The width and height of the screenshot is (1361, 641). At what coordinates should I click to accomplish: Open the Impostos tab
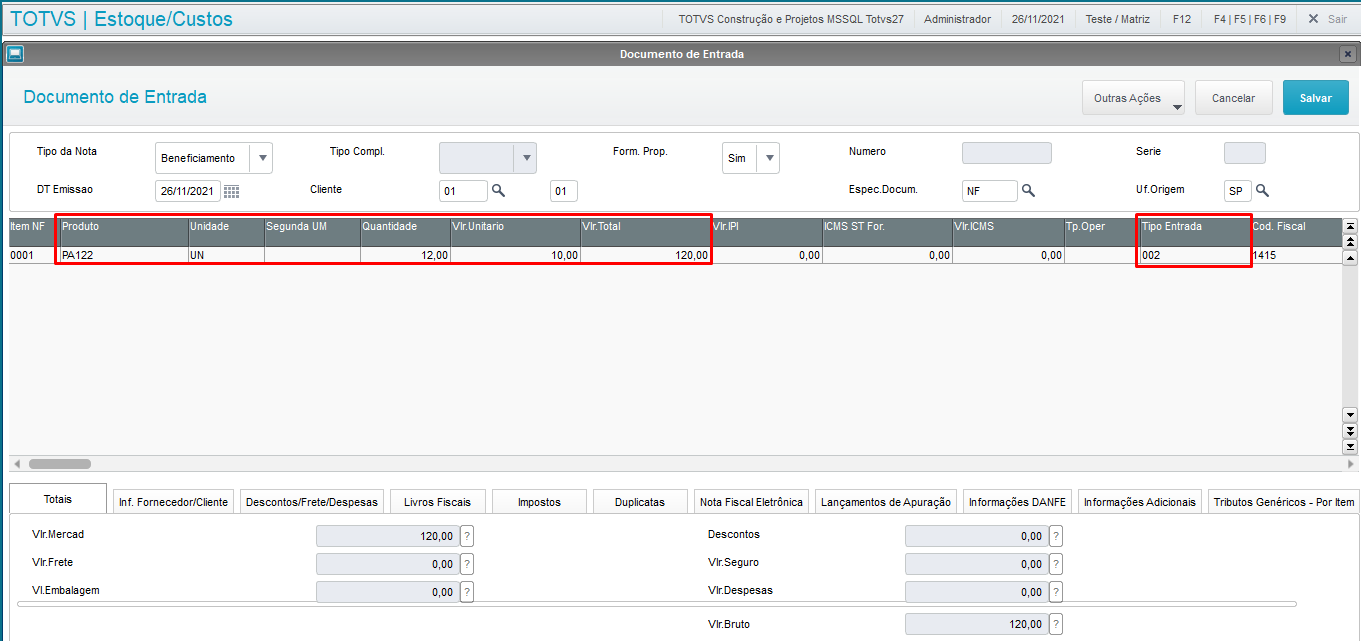539,502
